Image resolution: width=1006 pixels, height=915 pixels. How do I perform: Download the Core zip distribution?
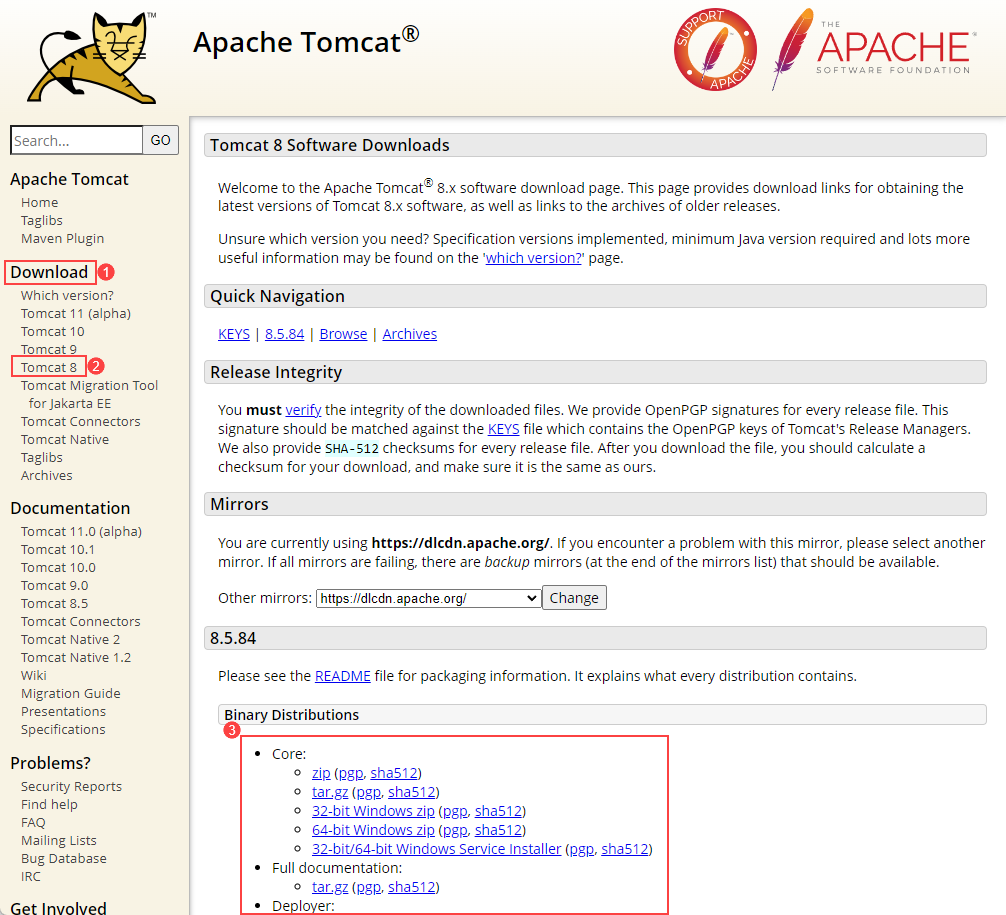coord(320,772)
